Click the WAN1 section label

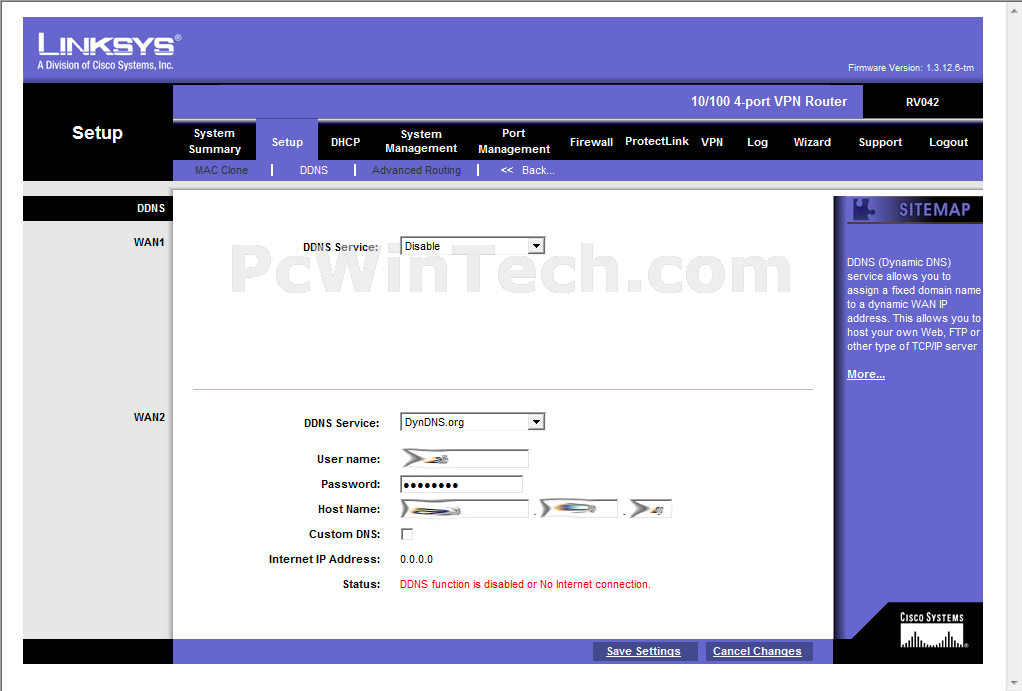(x=149, y=242)
